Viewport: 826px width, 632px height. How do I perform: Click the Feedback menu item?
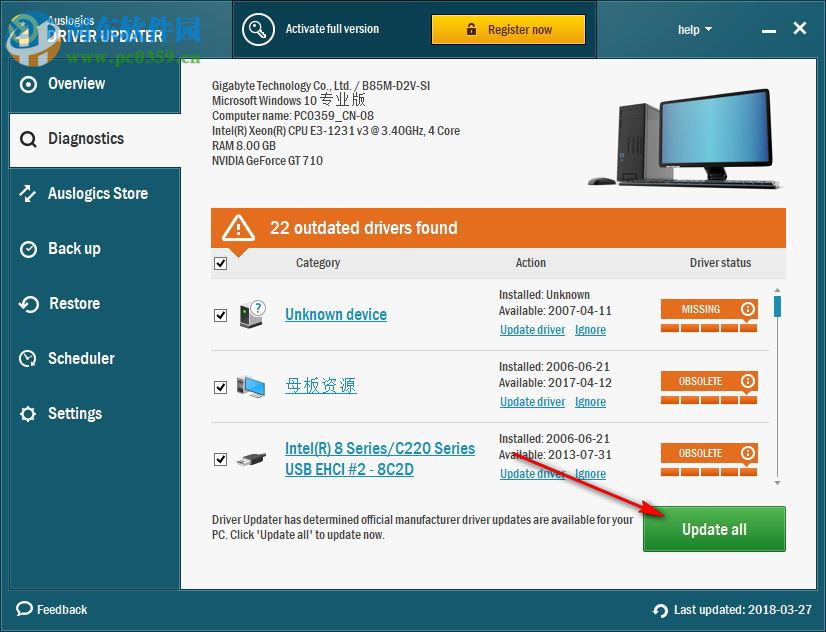click(x=51, y=609)
